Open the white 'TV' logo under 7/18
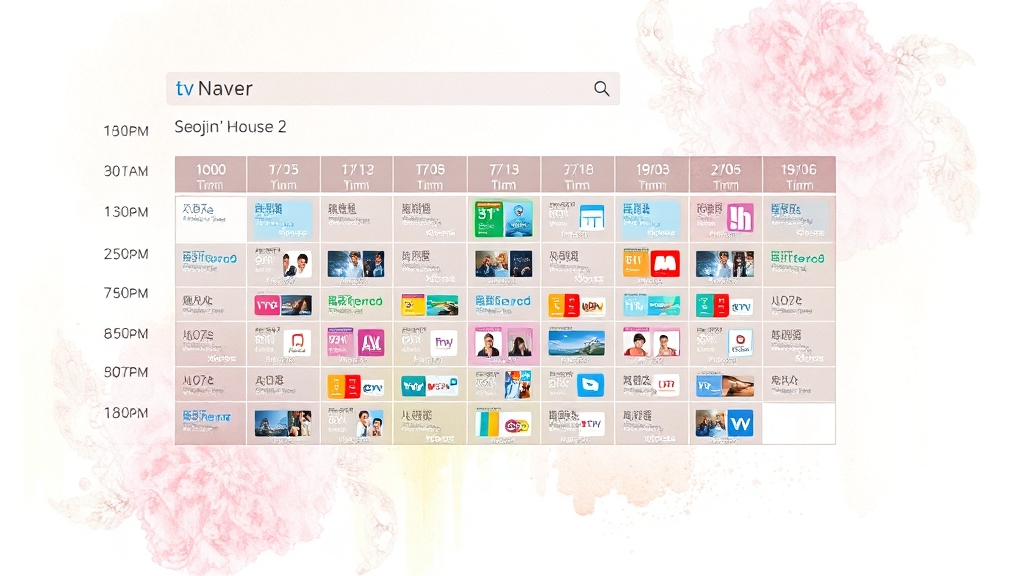Screen dimensions: 1024x576 [x=592, y=425]
